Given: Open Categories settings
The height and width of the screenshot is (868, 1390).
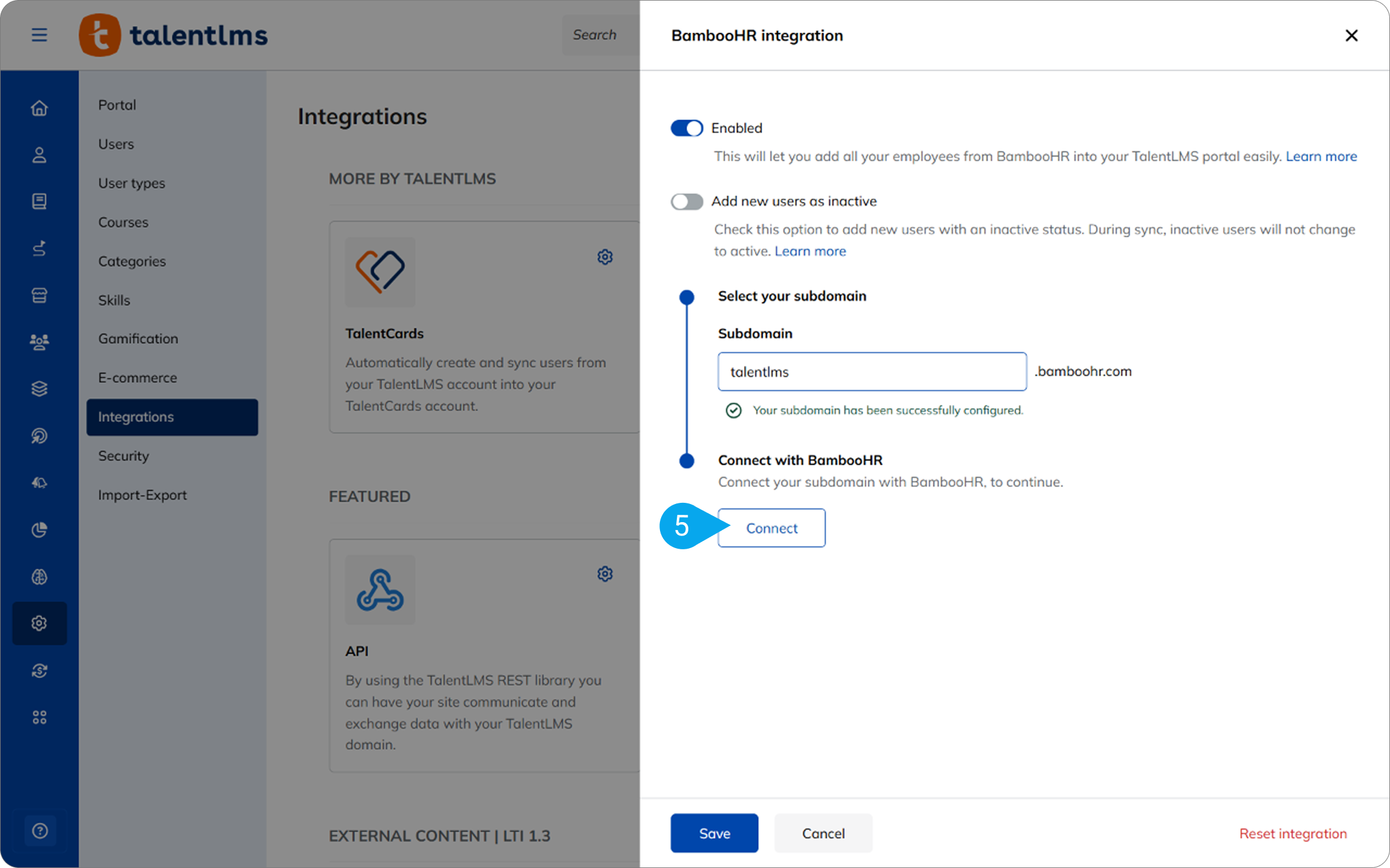Looking at the screenshot, I should point(132,261).
